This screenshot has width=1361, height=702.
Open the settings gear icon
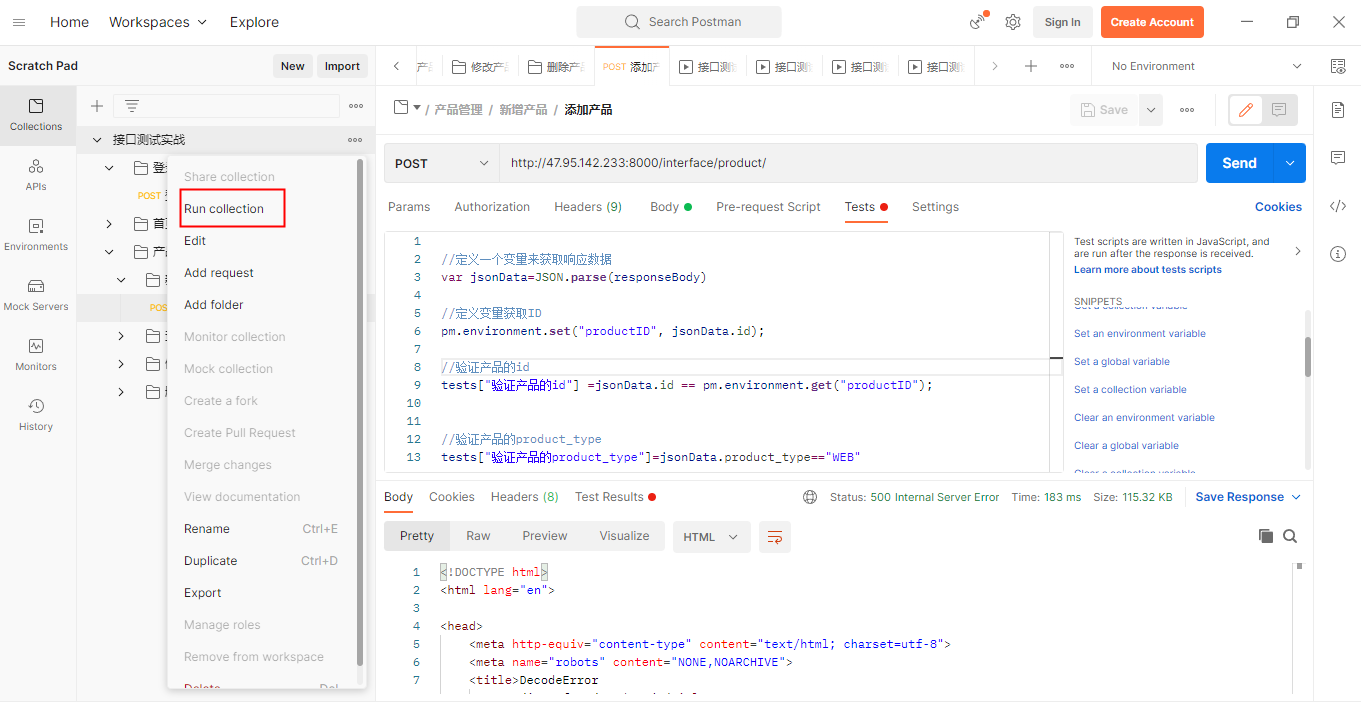[1013, 22]
